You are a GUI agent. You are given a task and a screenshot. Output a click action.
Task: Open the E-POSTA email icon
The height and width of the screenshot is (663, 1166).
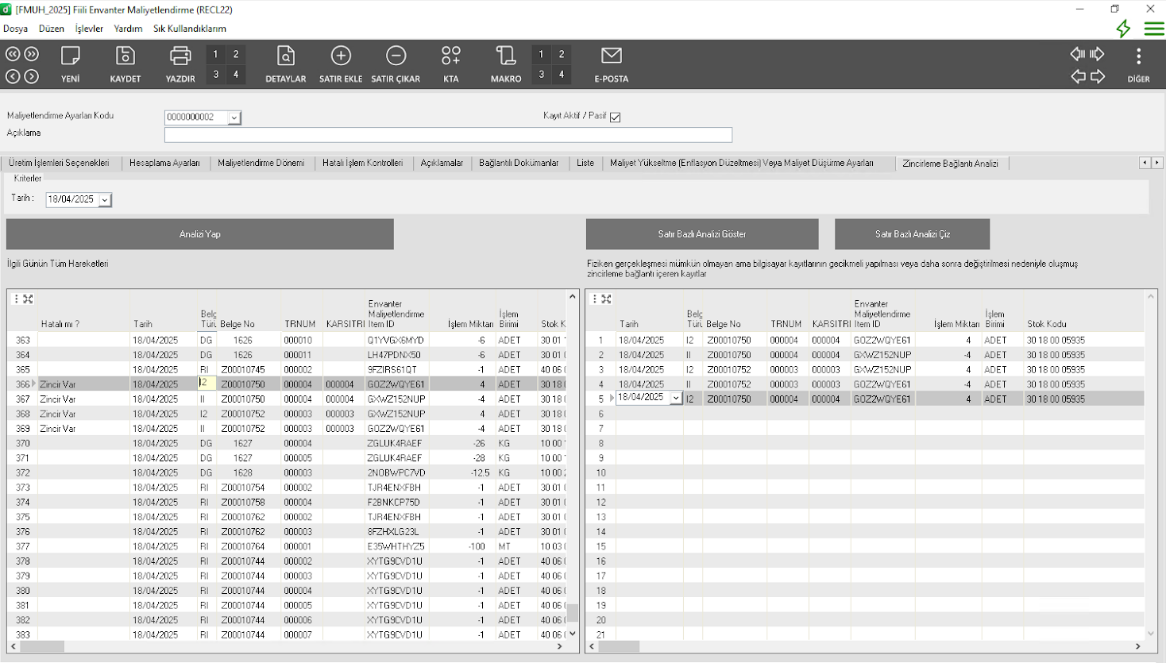click(611, 56)
